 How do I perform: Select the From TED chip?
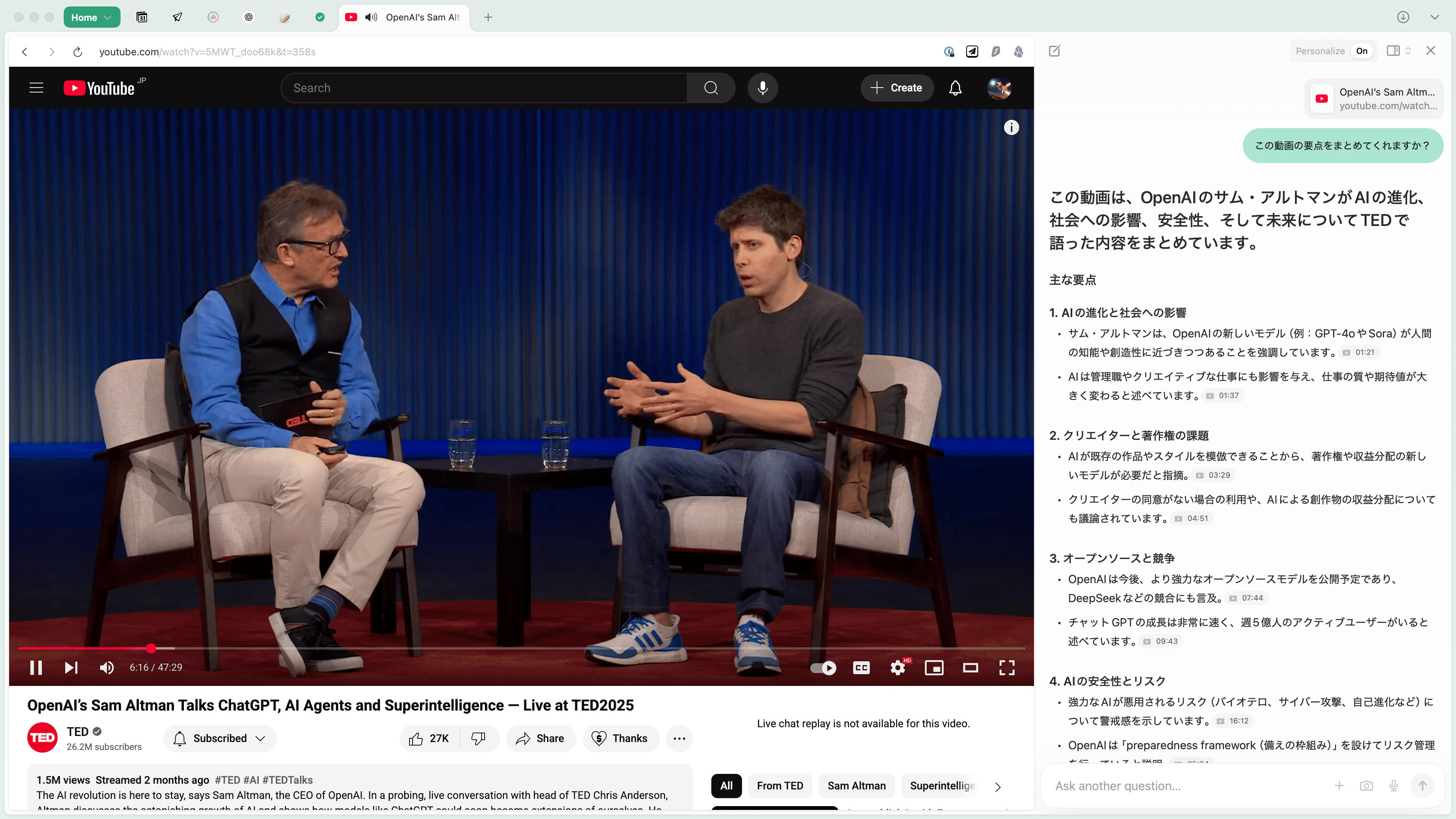coord(780,786)
